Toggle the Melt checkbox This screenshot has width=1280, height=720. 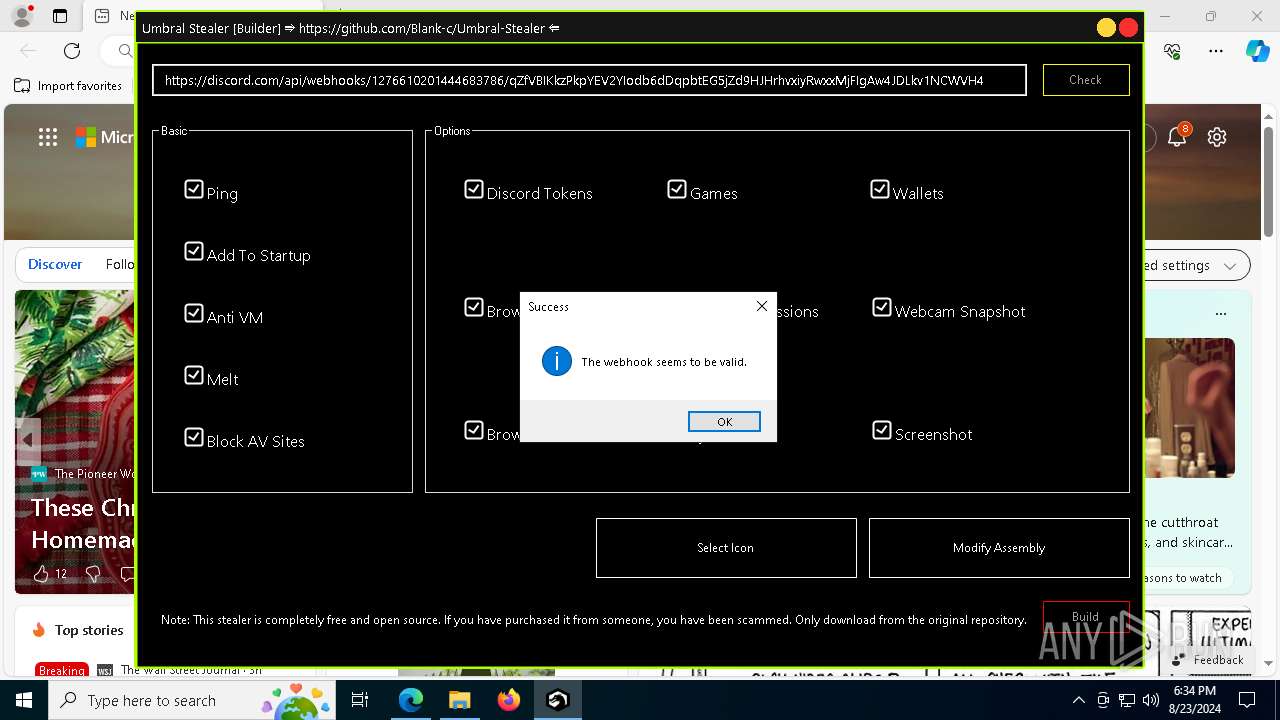194,375
